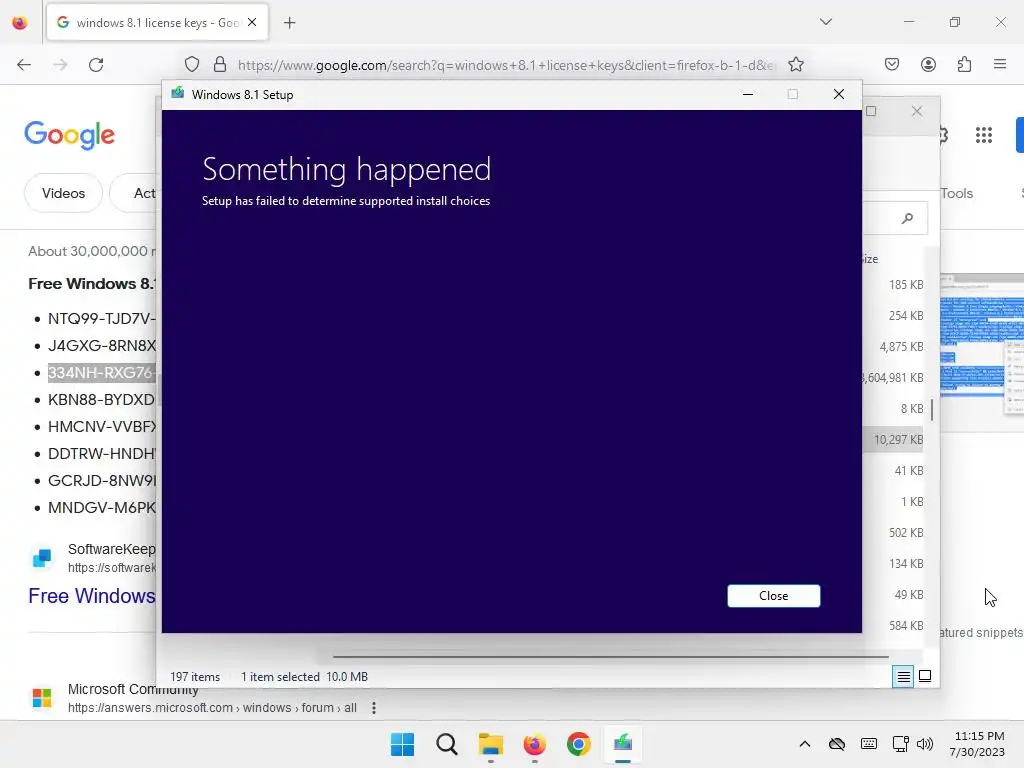Select the MNDGV-M6PK license key text
The image size is (1024, 768).
[x=102, y=507]
